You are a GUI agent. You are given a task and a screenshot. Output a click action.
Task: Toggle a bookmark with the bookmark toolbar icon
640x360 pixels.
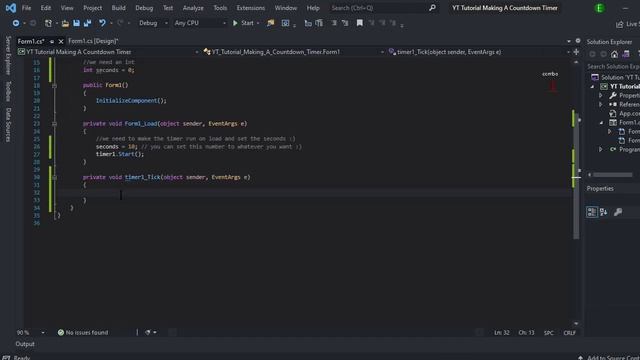(360, 23)
